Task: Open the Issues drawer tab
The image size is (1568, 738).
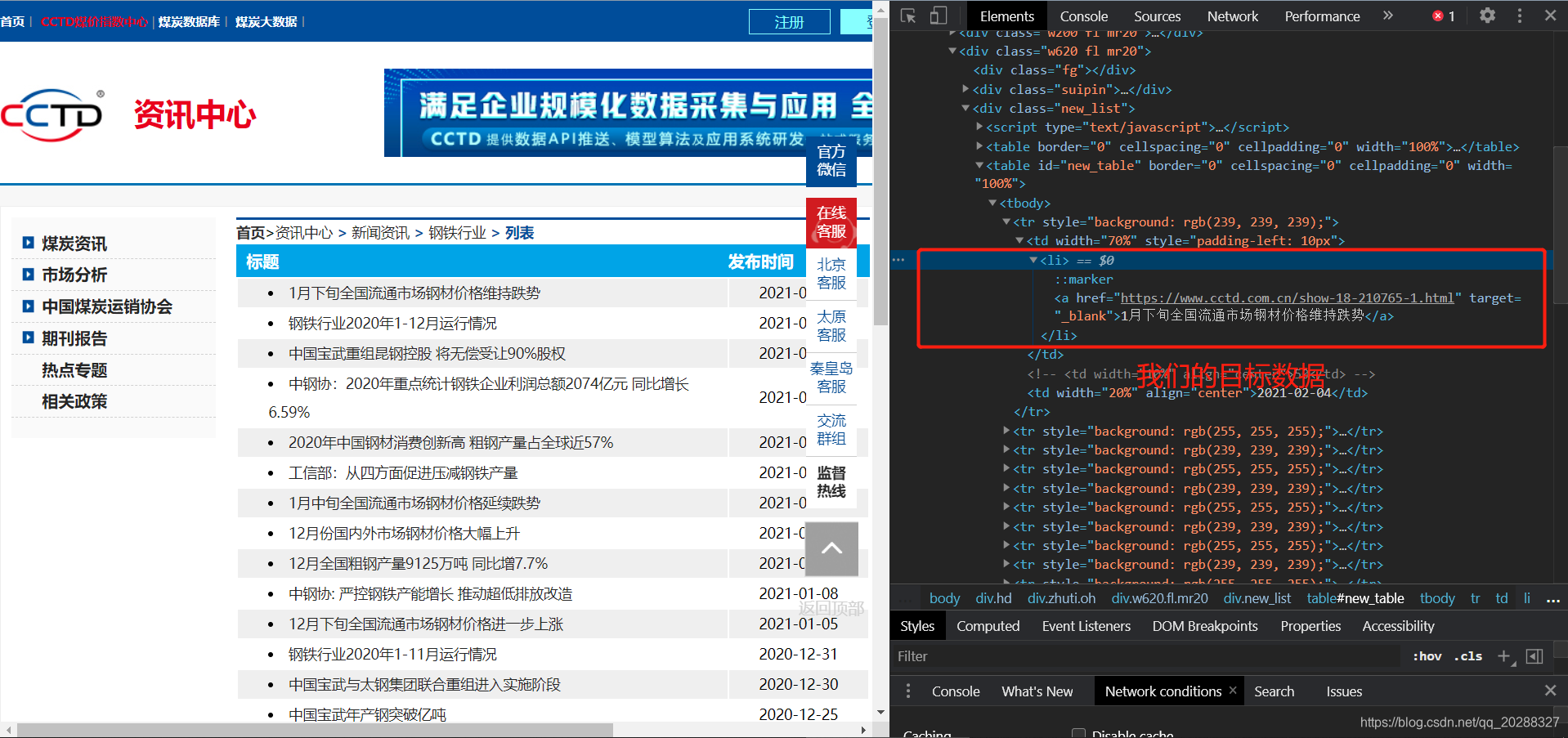Action: click(1344, 691)
